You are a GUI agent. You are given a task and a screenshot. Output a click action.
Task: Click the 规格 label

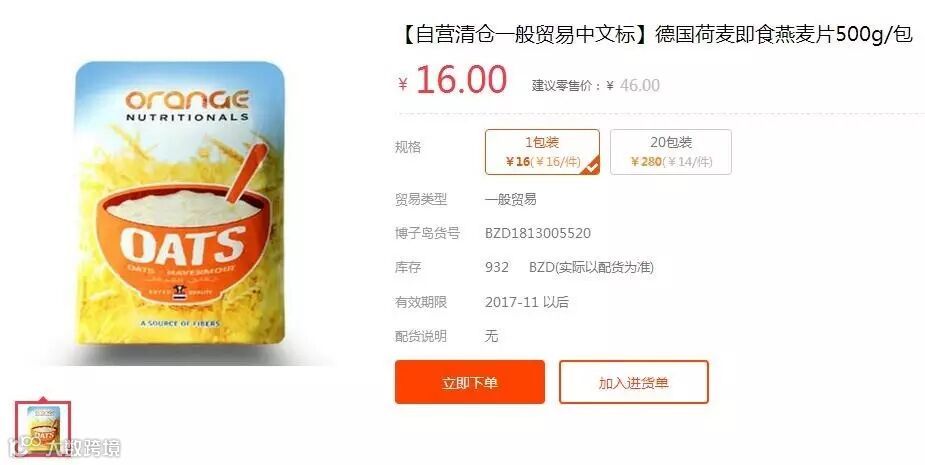[408, 146]
